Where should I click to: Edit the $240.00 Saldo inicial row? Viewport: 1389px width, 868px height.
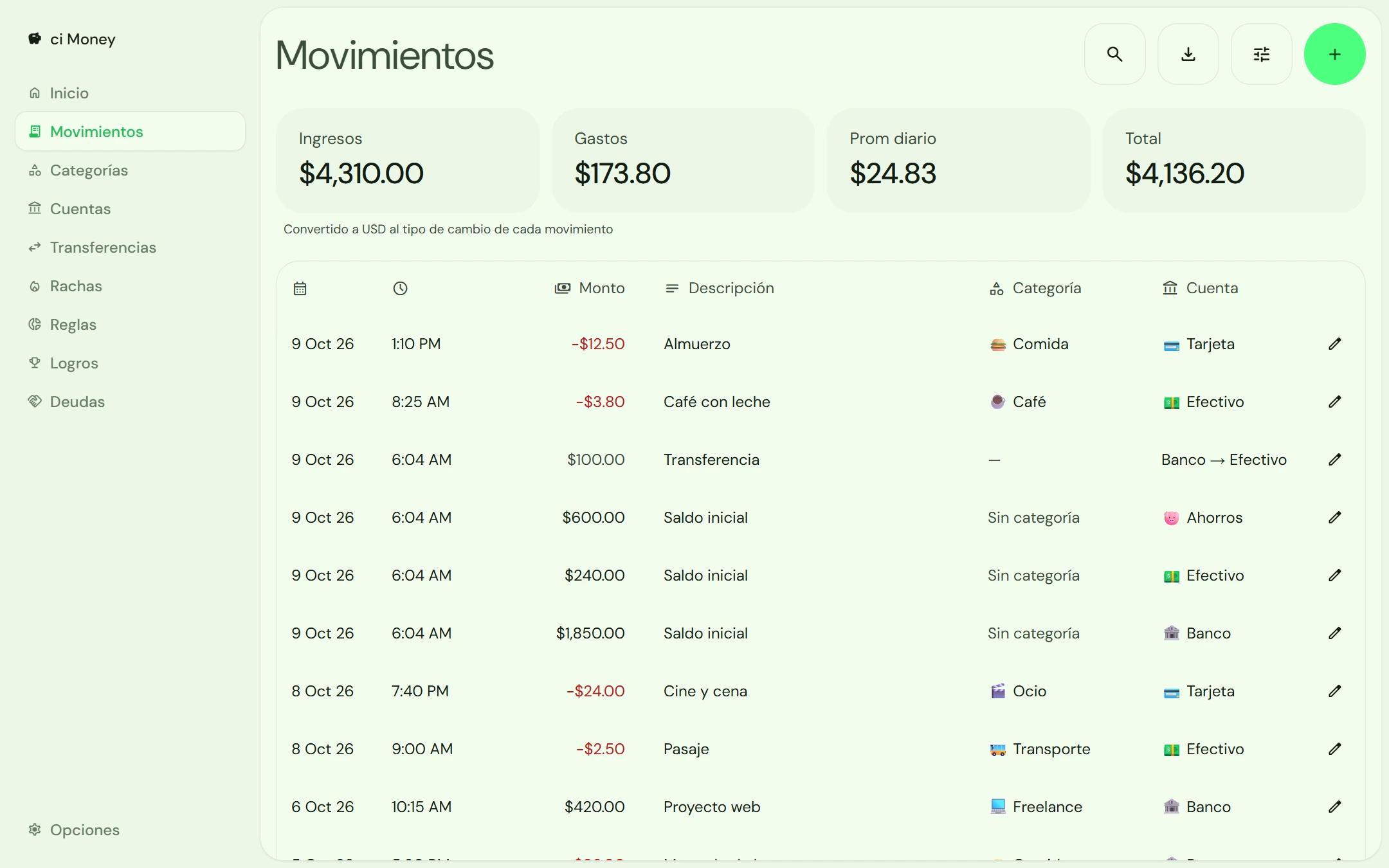[x=1335, y=575]
